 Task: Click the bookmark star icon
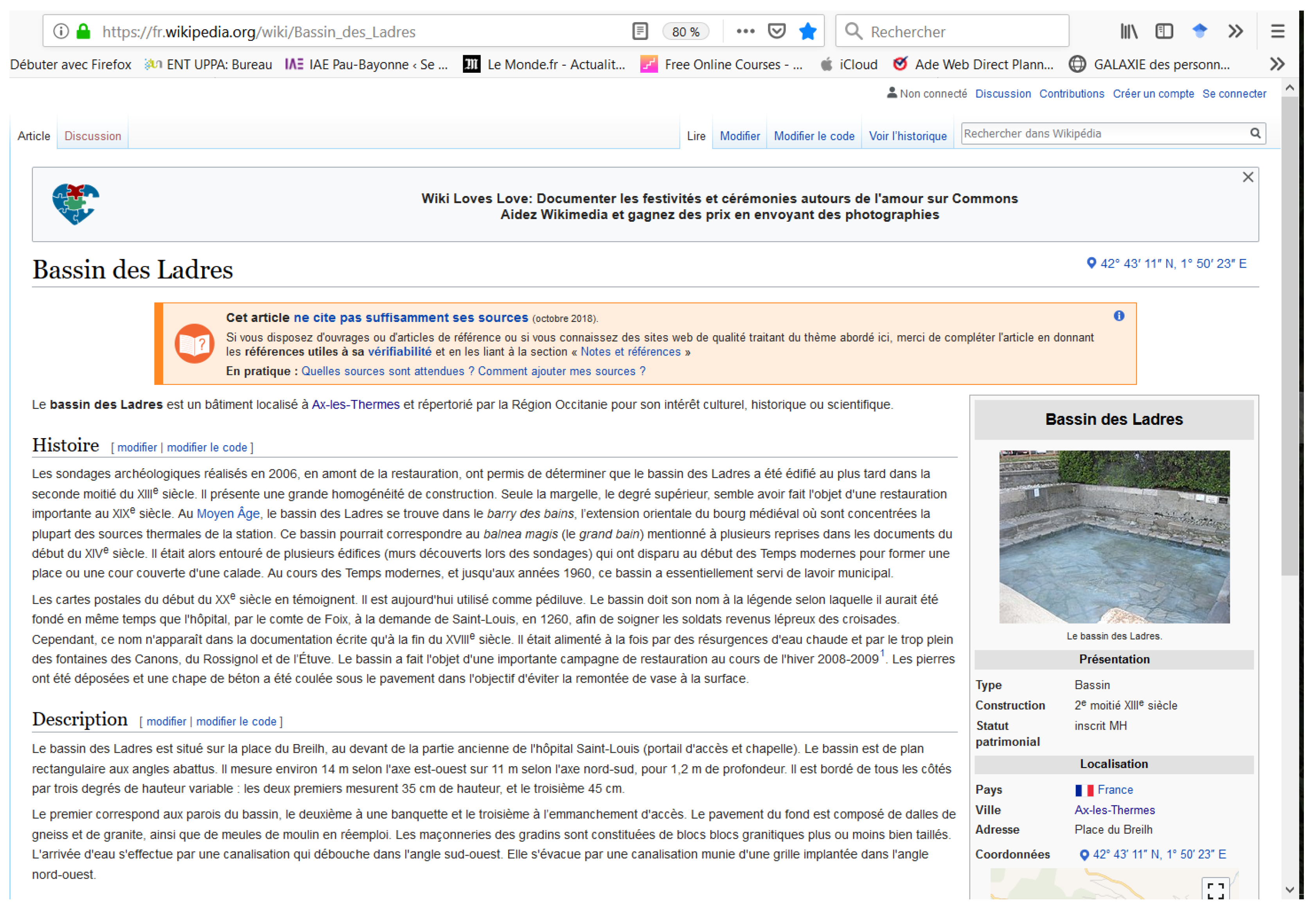click(x=807, y=31)
